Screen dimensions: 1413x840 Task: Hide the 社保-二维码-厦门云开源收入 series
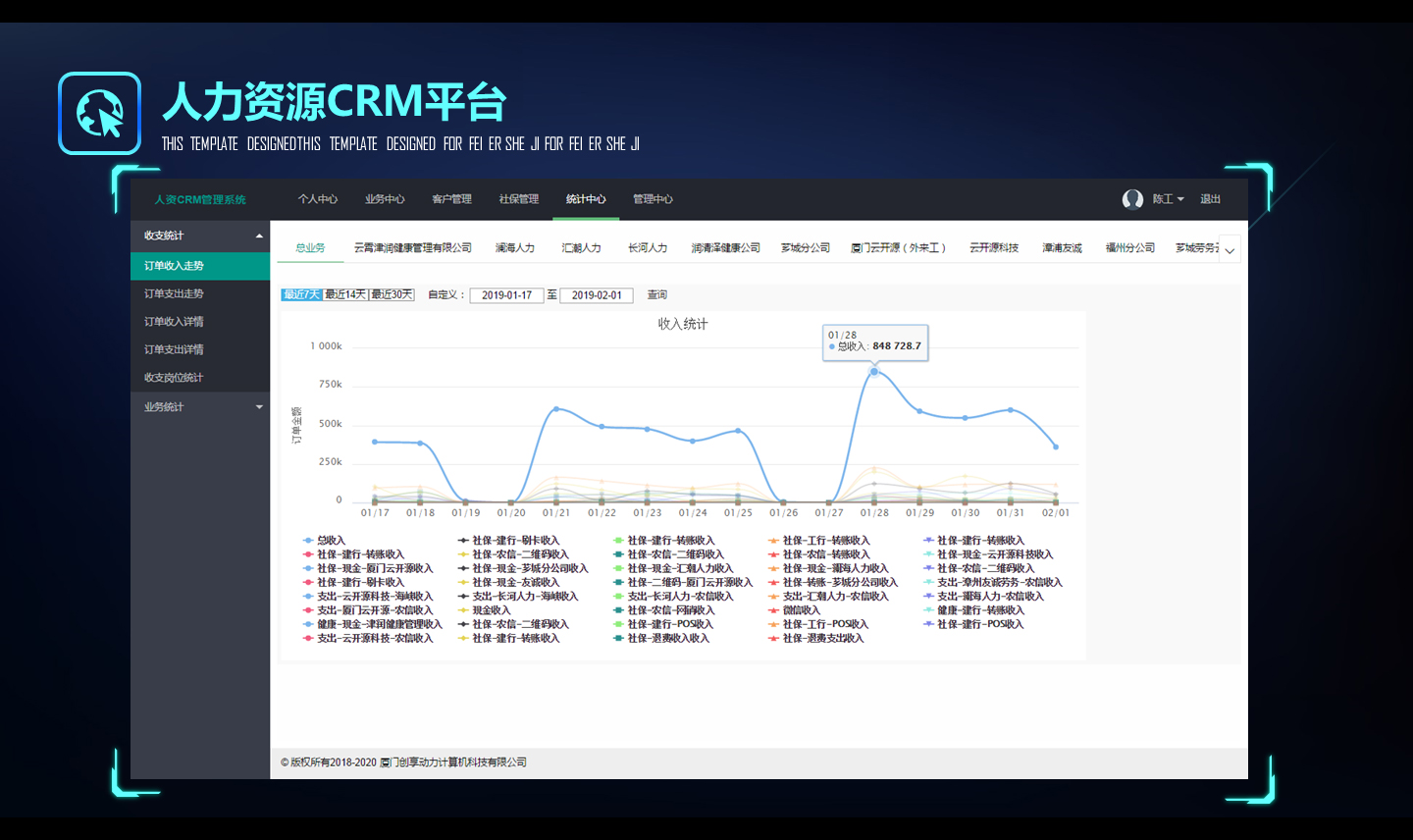(x=683, y=582)
